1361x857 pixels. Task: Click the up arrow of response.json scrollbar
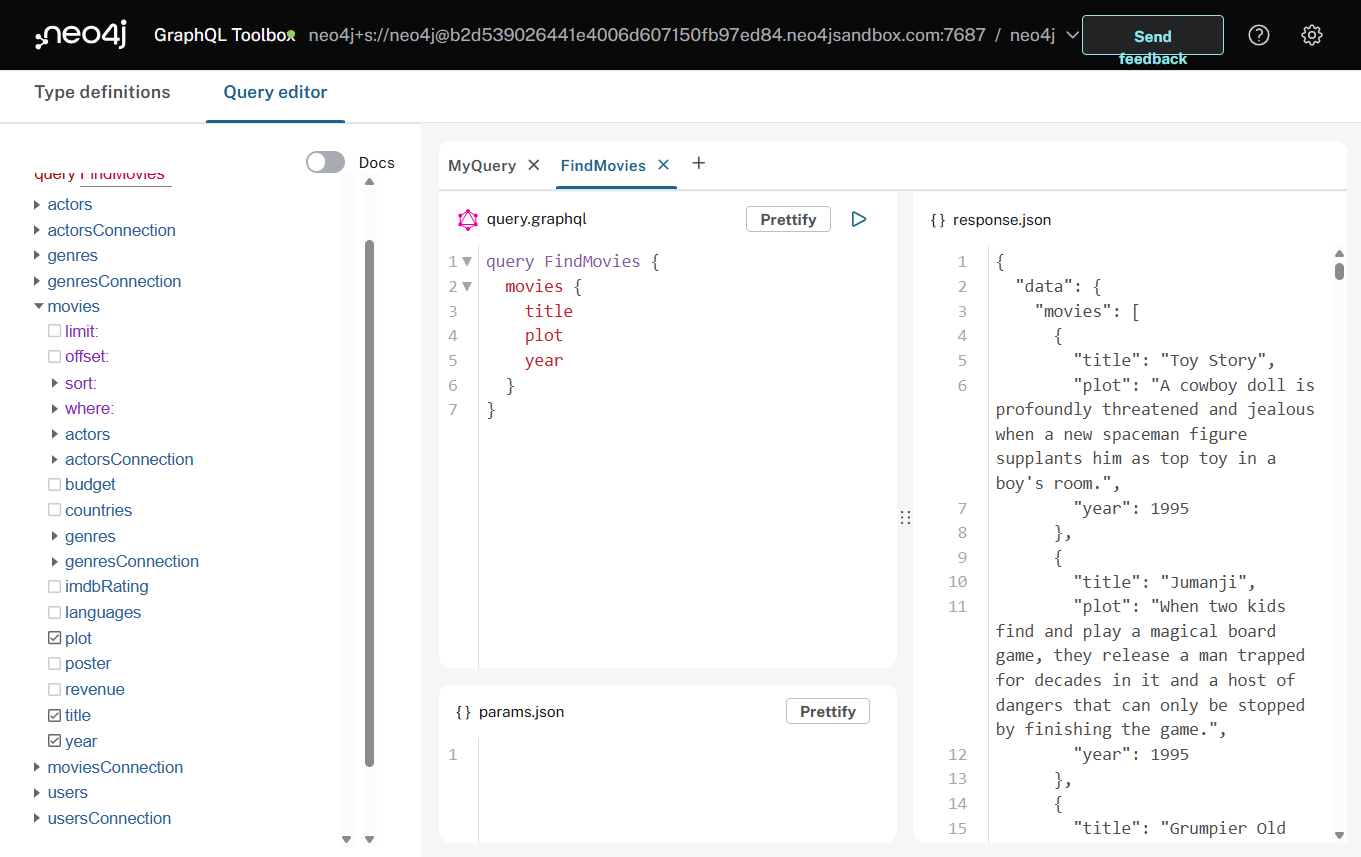1339,253
